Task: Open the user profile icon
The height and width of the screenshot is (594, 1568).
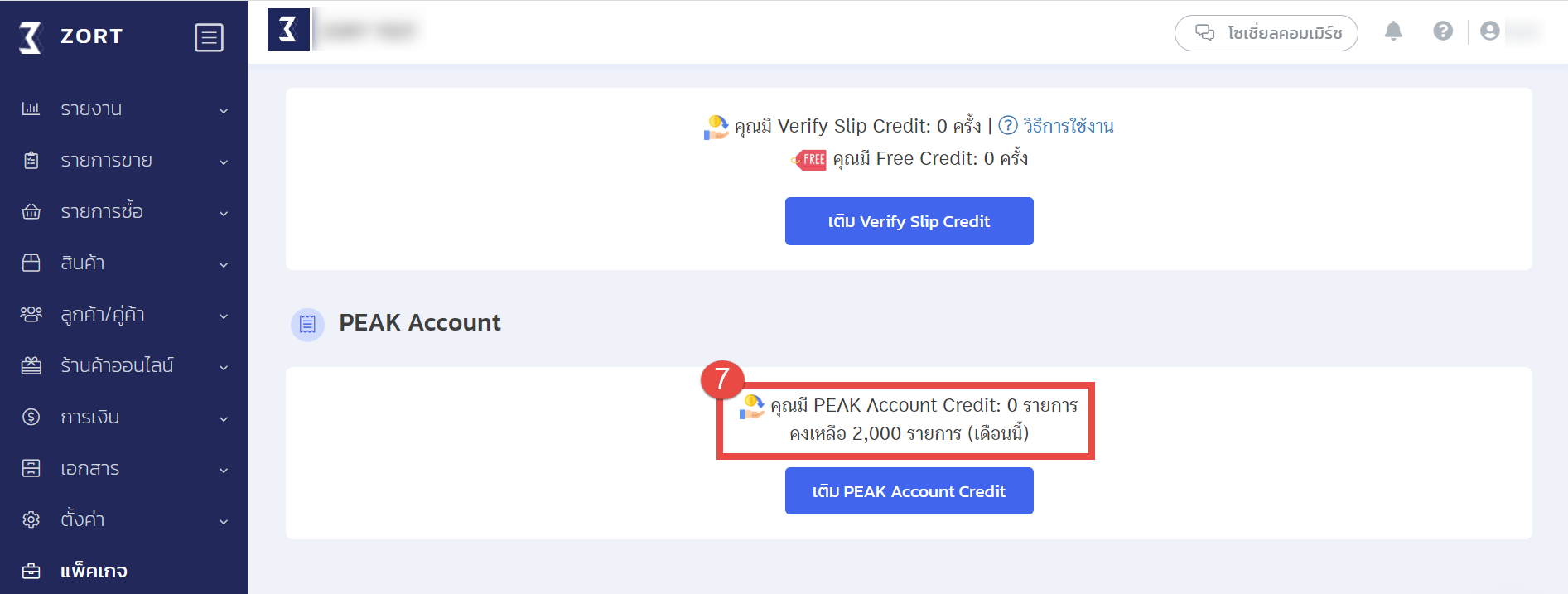Action: tap(1491, 31)
